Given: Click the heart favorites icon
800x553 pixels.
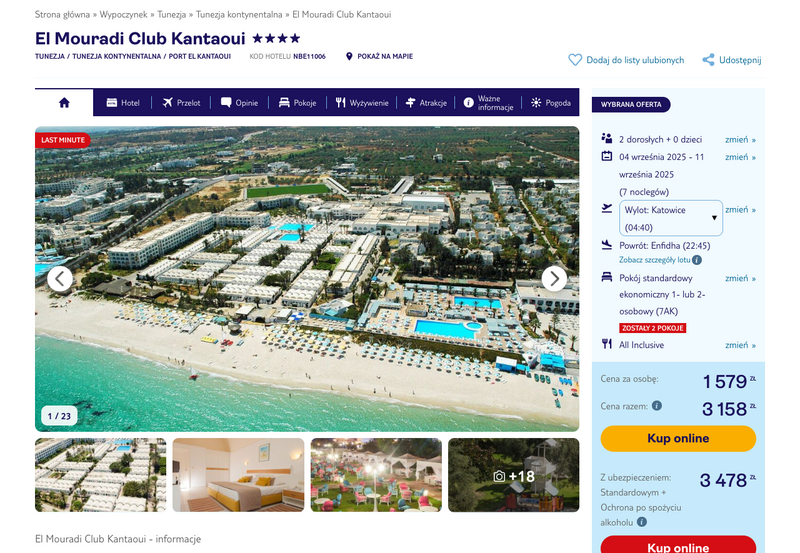Looking at the screenshot, I should 575,60.
